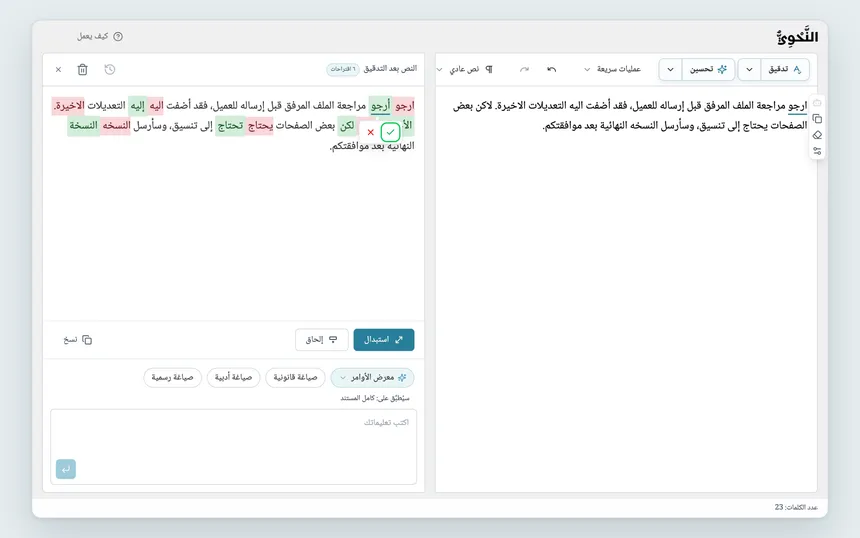Click the underlined word ارجو in the editor
860x538 pixels.
pyautogui.click(x=797, y=105)
